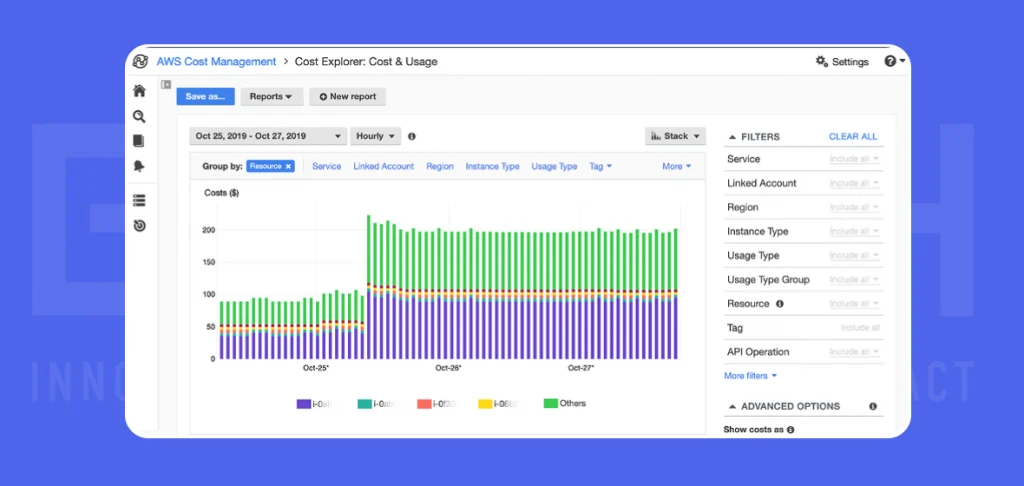Open the Home icon in sidebar

[x=139, y=91]
